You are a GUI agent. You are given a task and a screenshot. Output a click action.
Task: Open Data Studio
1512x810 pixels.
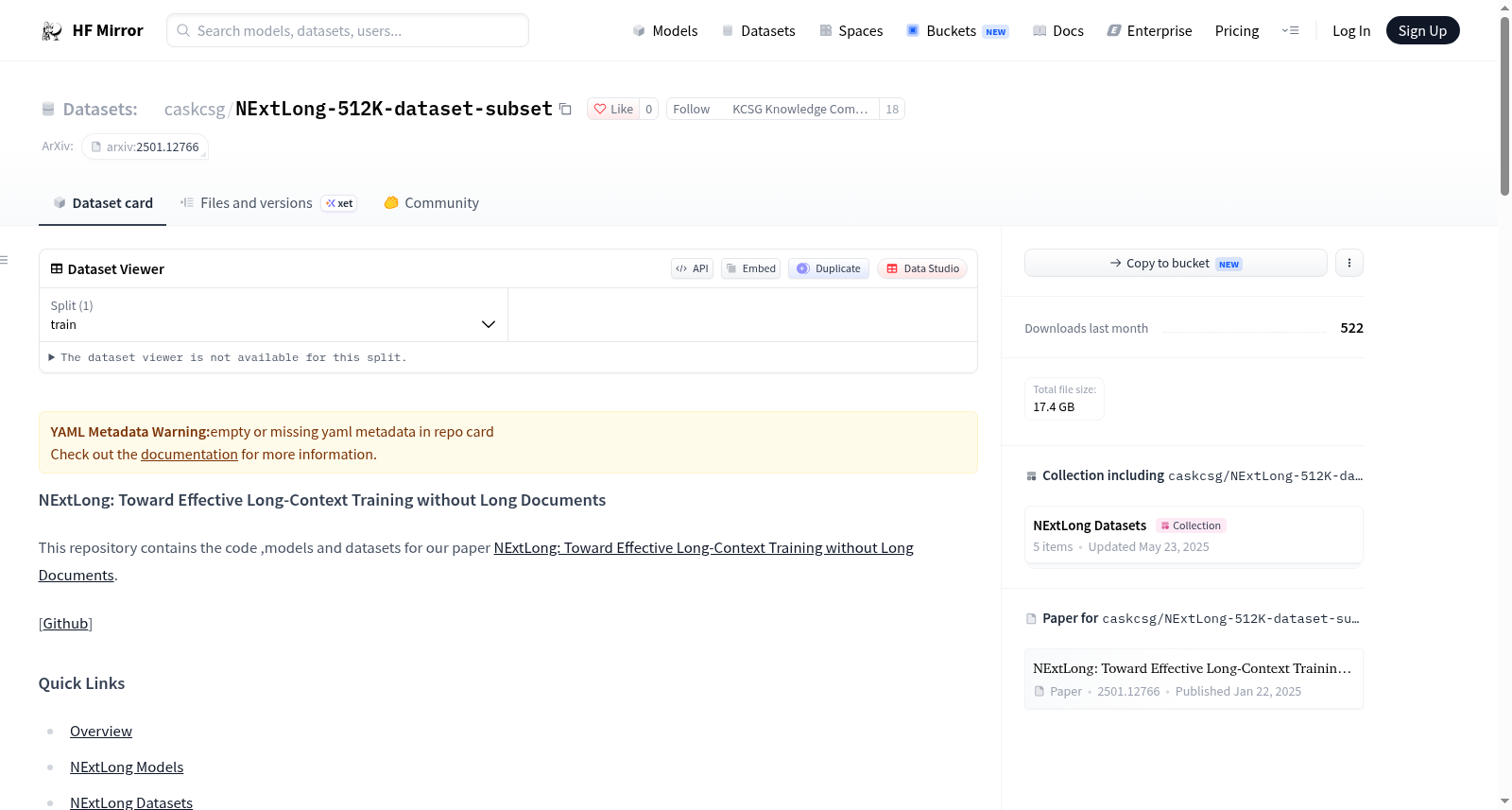tap(922, 268)
